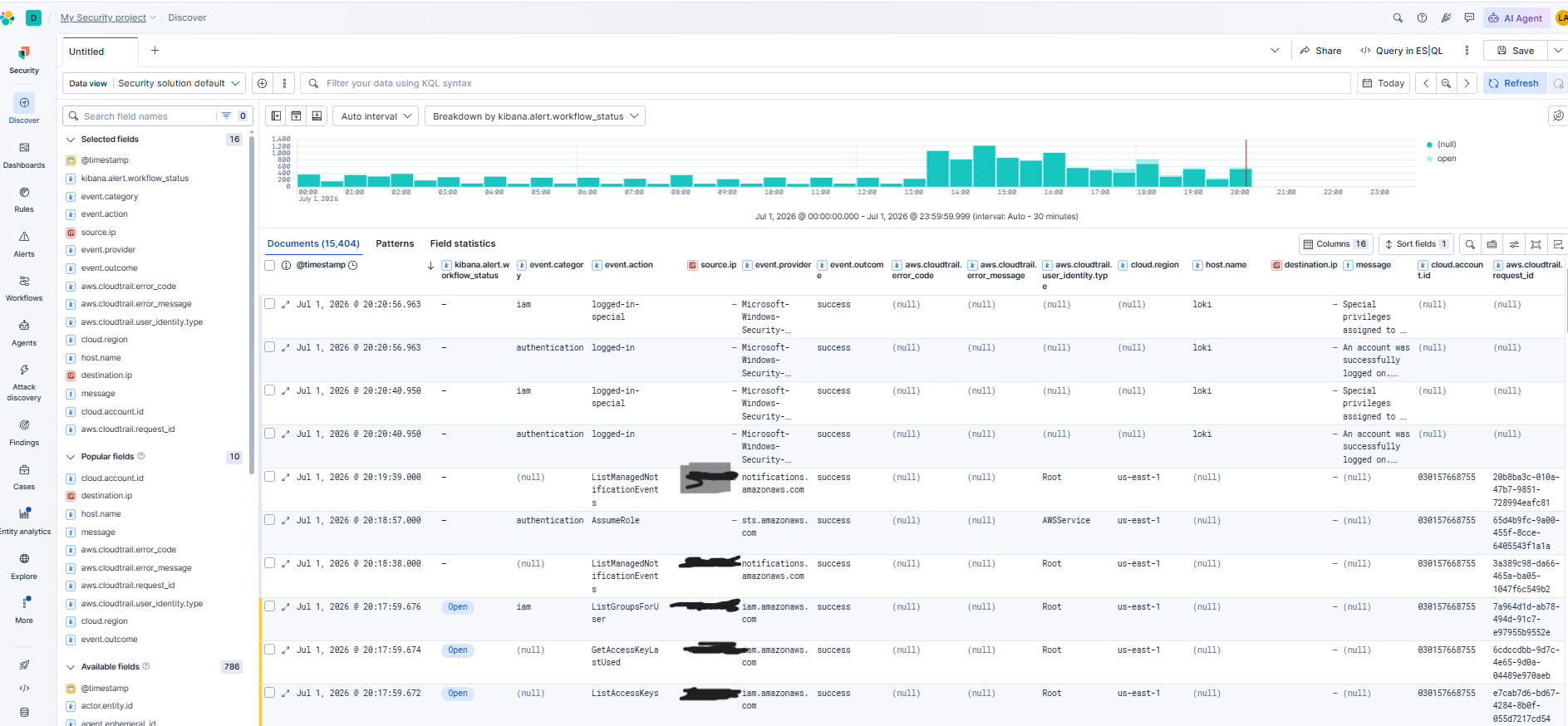Tick the checkbox for ListAccessKeys row
Image resolution: width=1568 pixels, height=726 pixels.
coord(269,693)
